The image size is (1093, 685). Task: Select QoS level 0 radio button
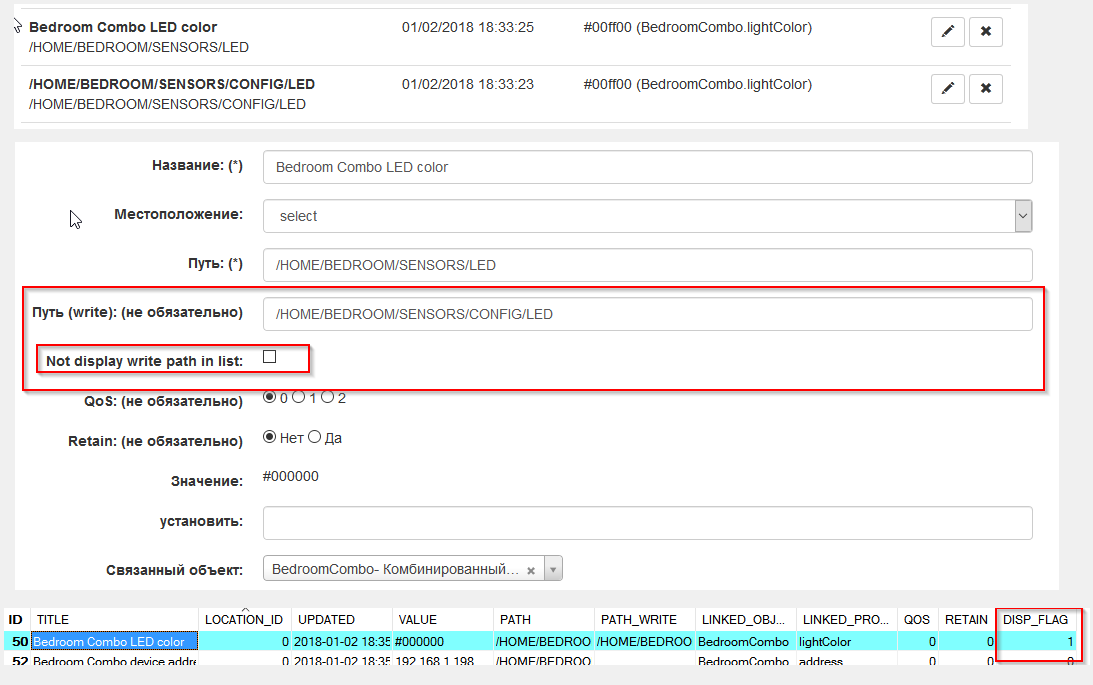269,397
